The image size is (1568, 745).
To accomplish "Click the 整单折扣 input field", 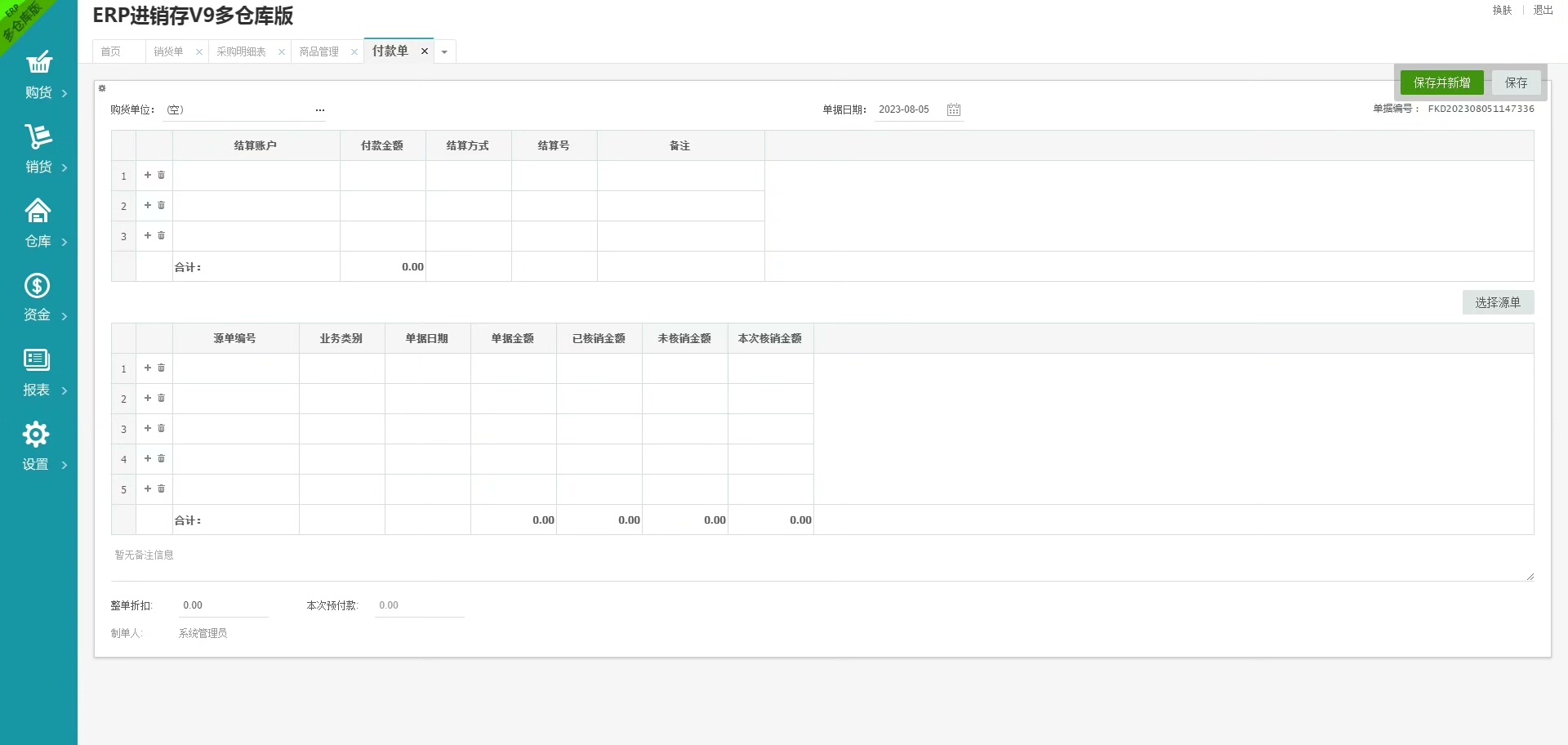I will 223,606.
